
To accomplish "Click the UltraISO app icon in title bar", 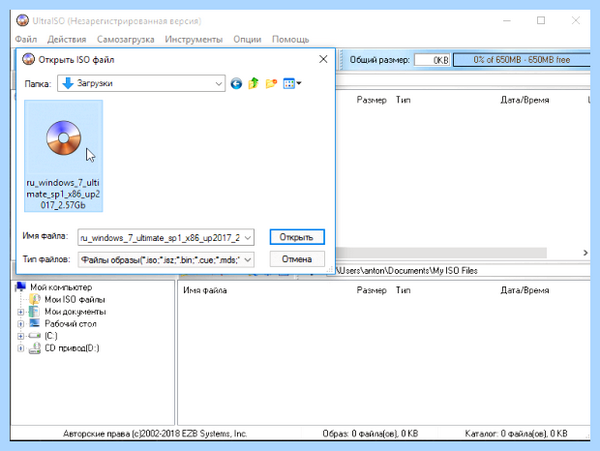I will (x=23, y=20).
